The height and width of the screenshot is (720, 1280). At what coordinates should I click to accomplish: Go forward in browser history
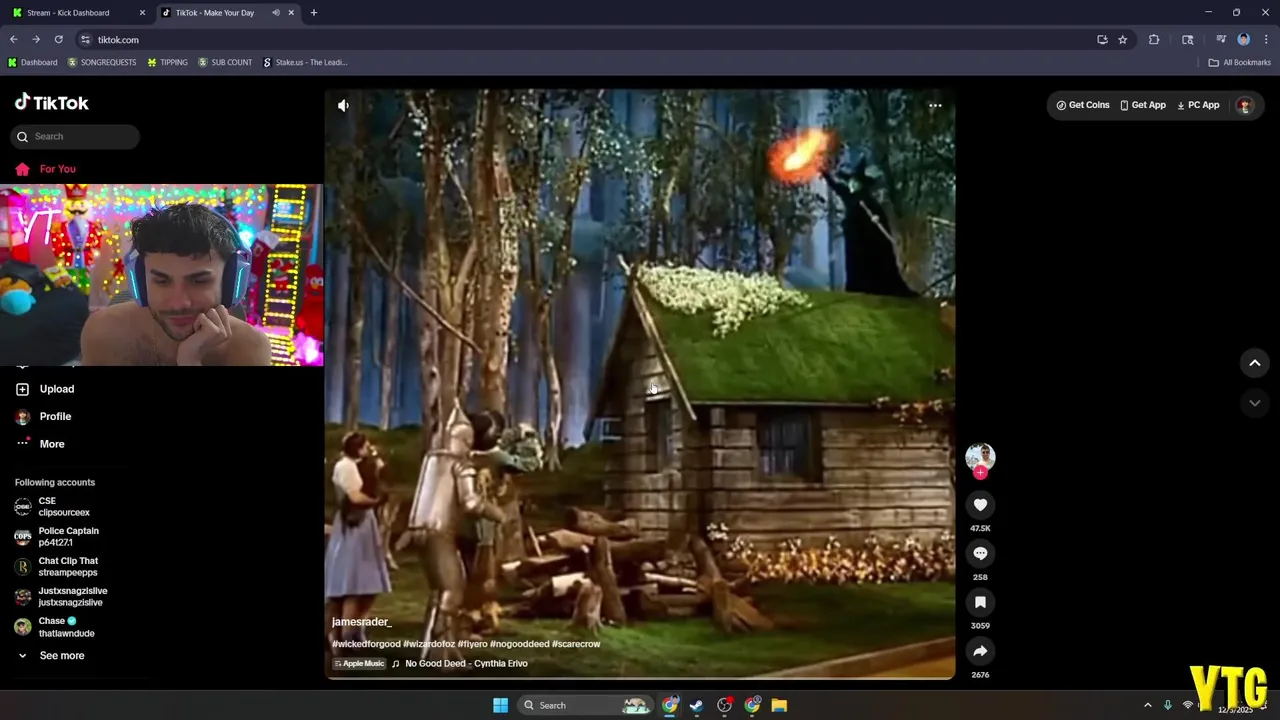[36, 40]
